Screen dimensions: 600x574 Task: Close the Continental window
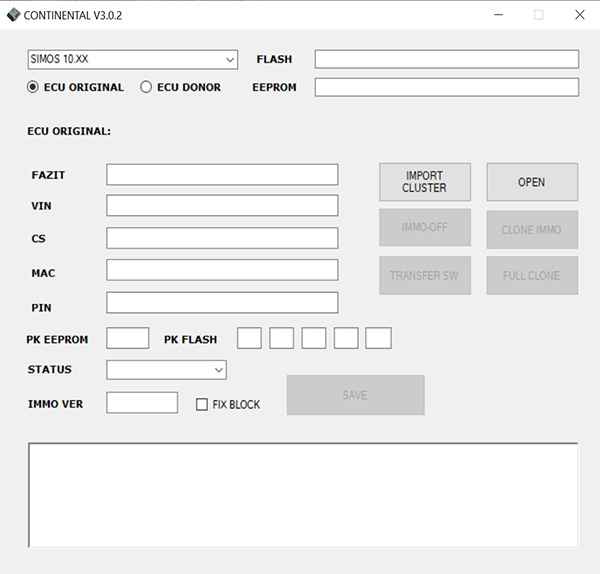[580, 15]
